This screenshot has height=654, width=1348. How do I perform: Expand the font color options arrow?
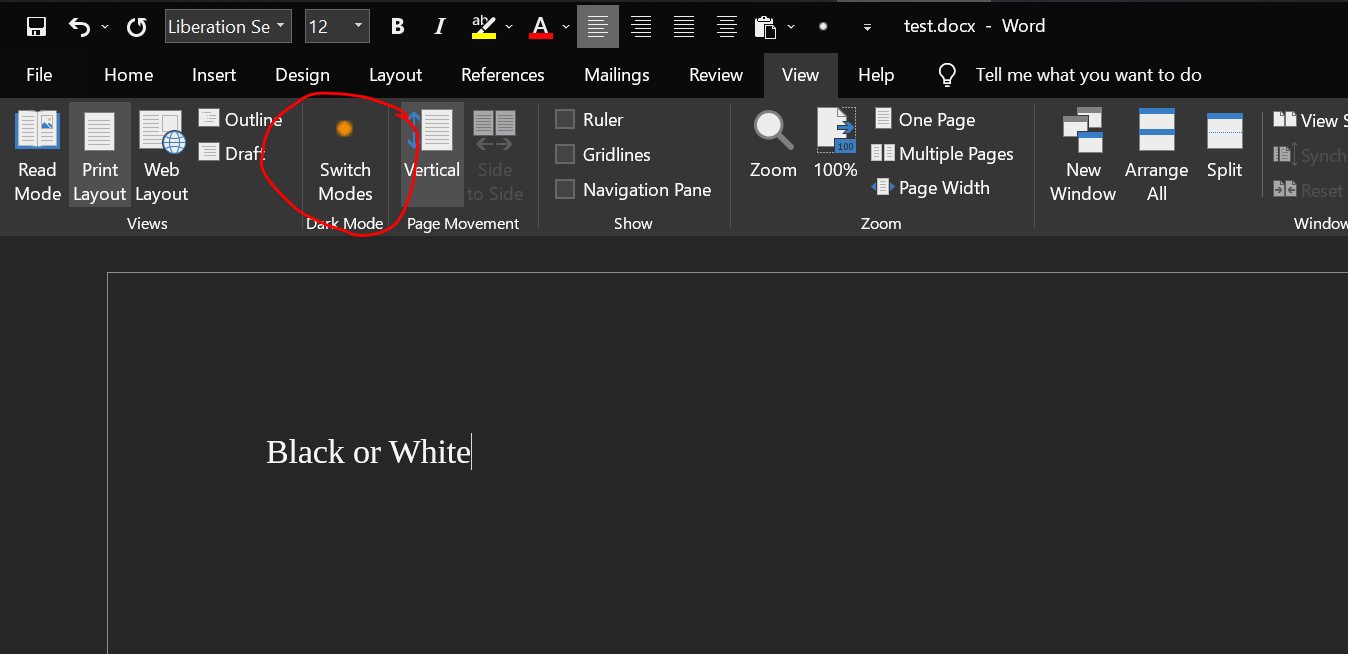(x=566, y=27)
